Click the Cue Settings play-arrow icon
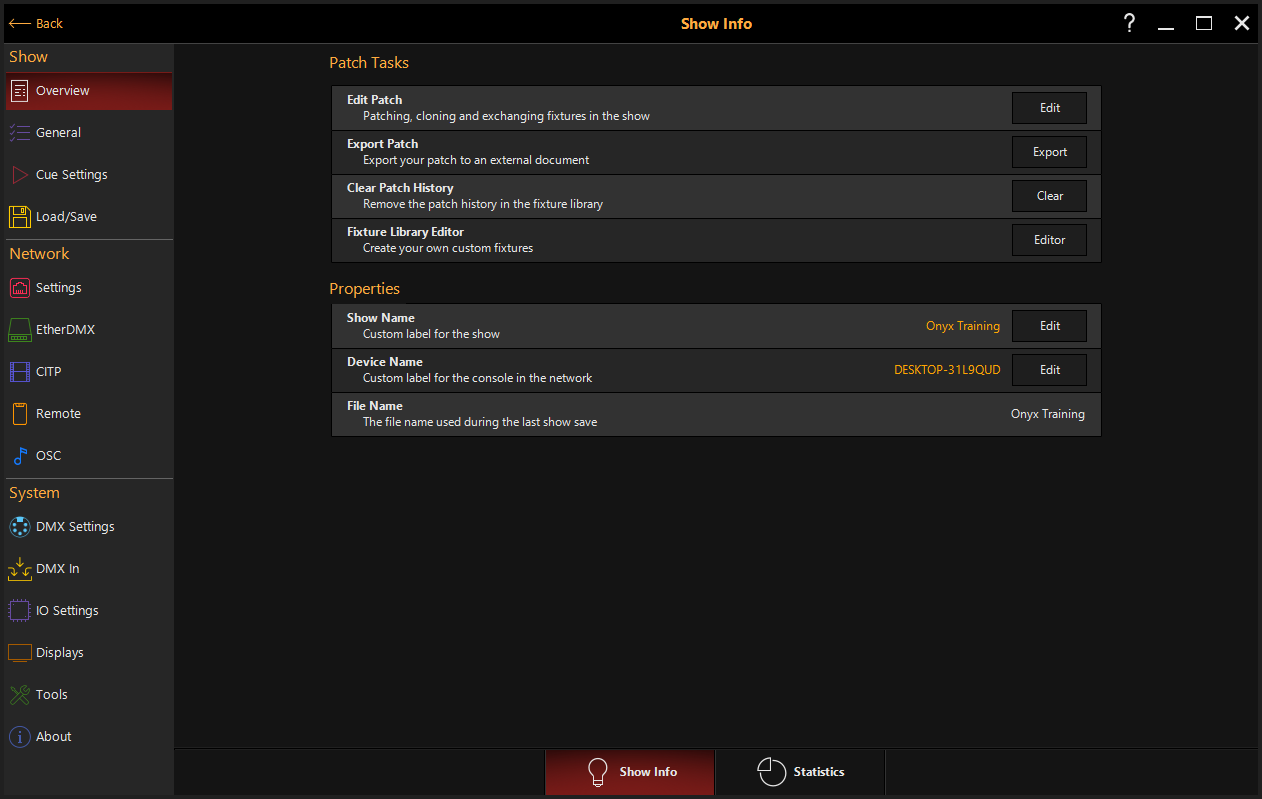1262x799 pixels. tap(19, 175)
